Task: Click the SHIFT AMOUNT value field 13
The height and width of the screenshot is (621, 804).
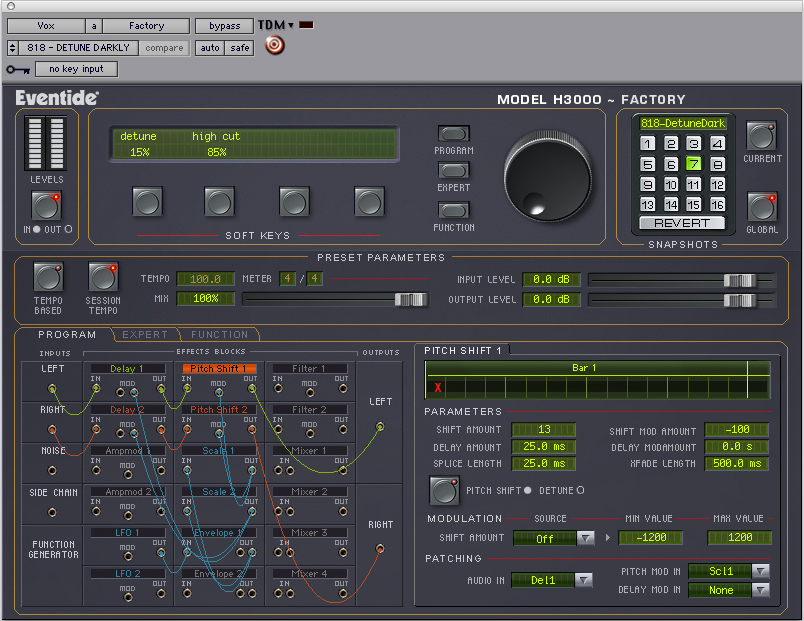Action: (544, 429)
